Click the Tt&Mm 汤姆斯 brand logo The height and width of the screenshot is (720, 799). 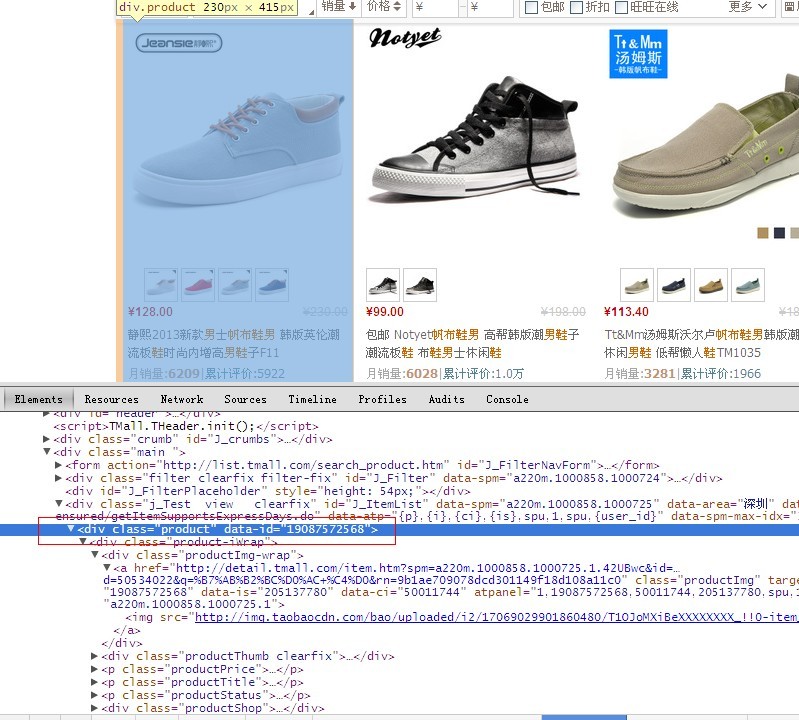[x=638, y=54]
